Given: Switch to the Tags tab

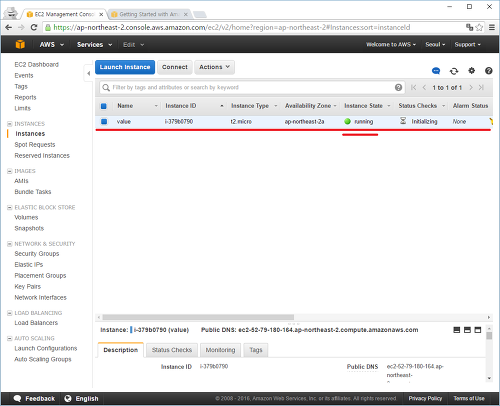Looking at the screenshot, I should click(x=256, y=350).
